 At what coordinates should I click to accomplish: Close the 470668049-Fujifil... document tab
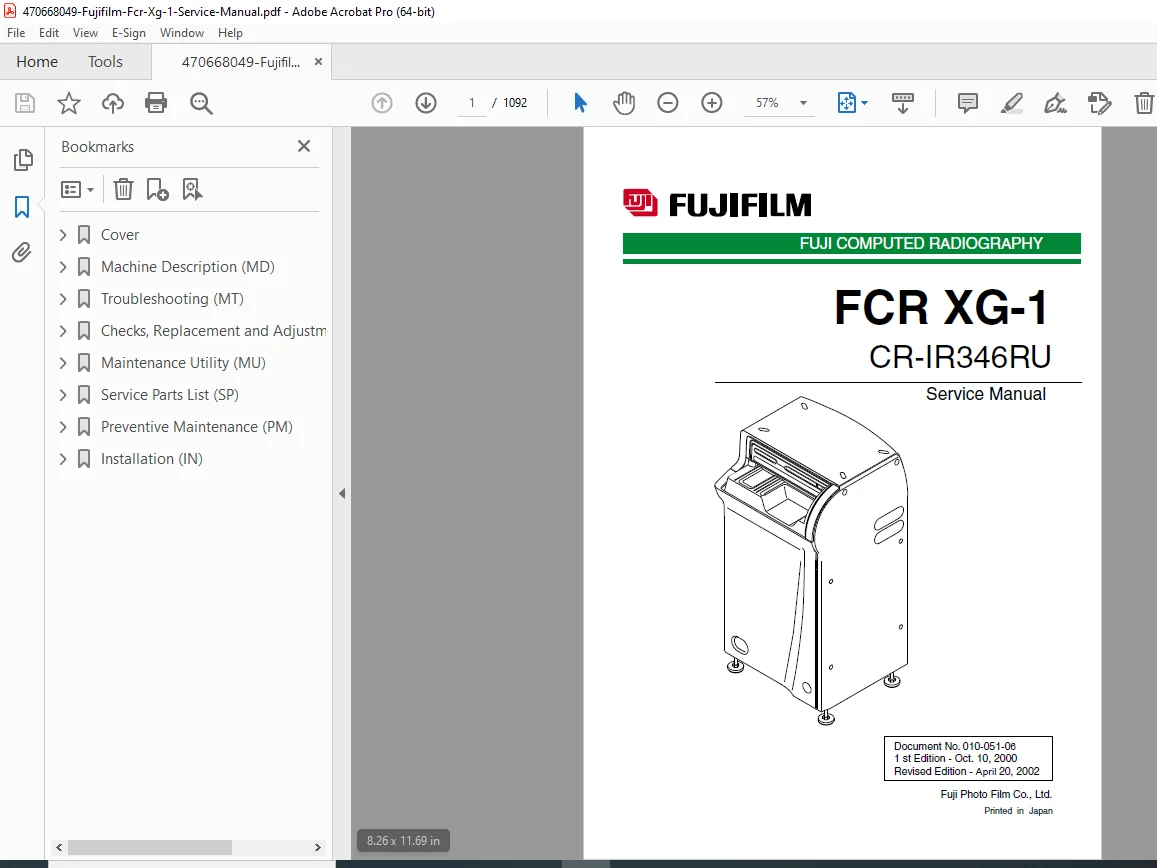click(318, 62)
